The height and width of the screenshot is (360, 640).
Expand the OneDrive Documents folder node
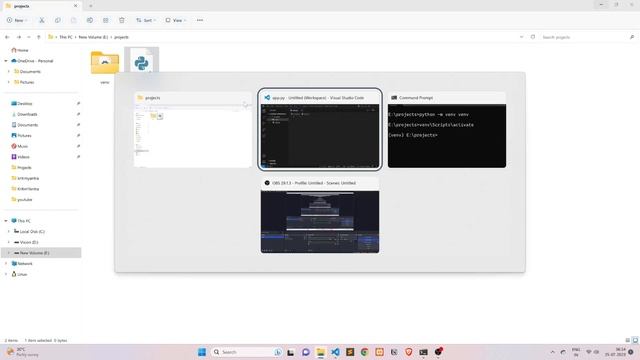pyautogui.click(x=9, y=71)
